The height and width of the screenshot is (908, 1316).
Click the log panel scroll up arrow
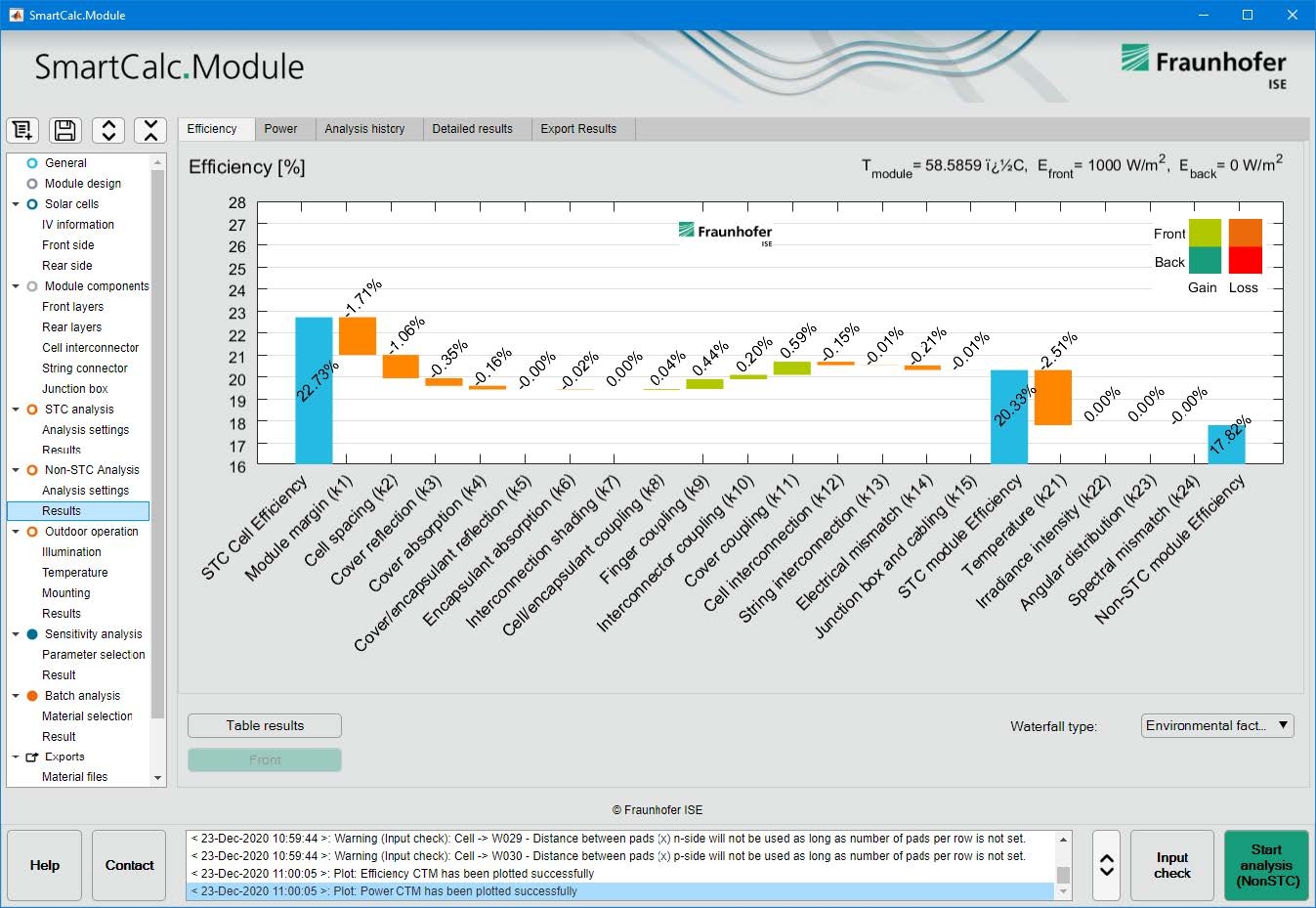(1064, 839)
